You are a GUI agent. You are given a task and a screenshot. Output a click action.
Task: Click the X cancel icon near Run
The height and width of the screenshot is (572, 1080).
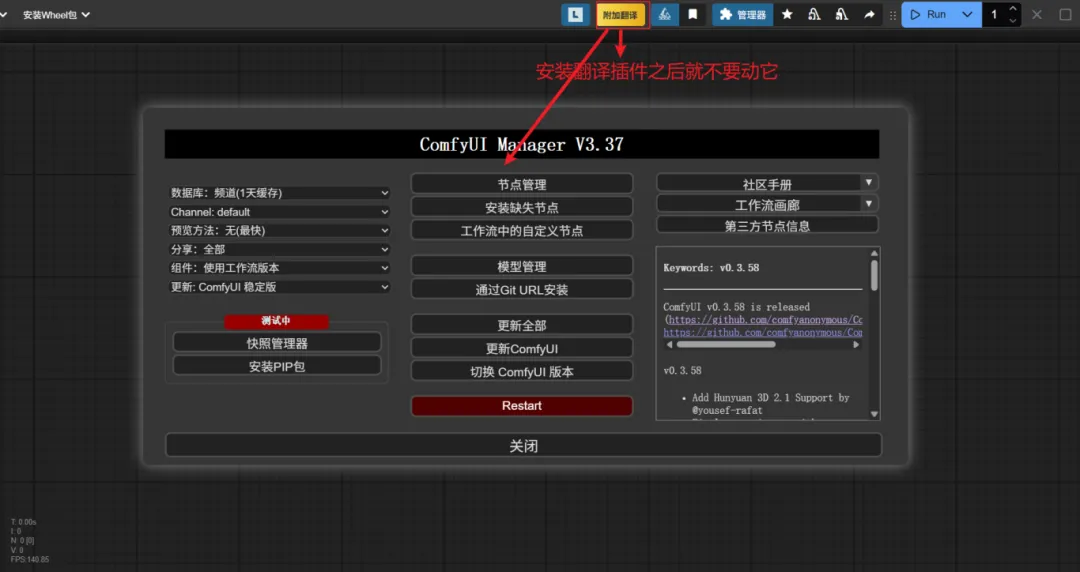[1037, 14]
